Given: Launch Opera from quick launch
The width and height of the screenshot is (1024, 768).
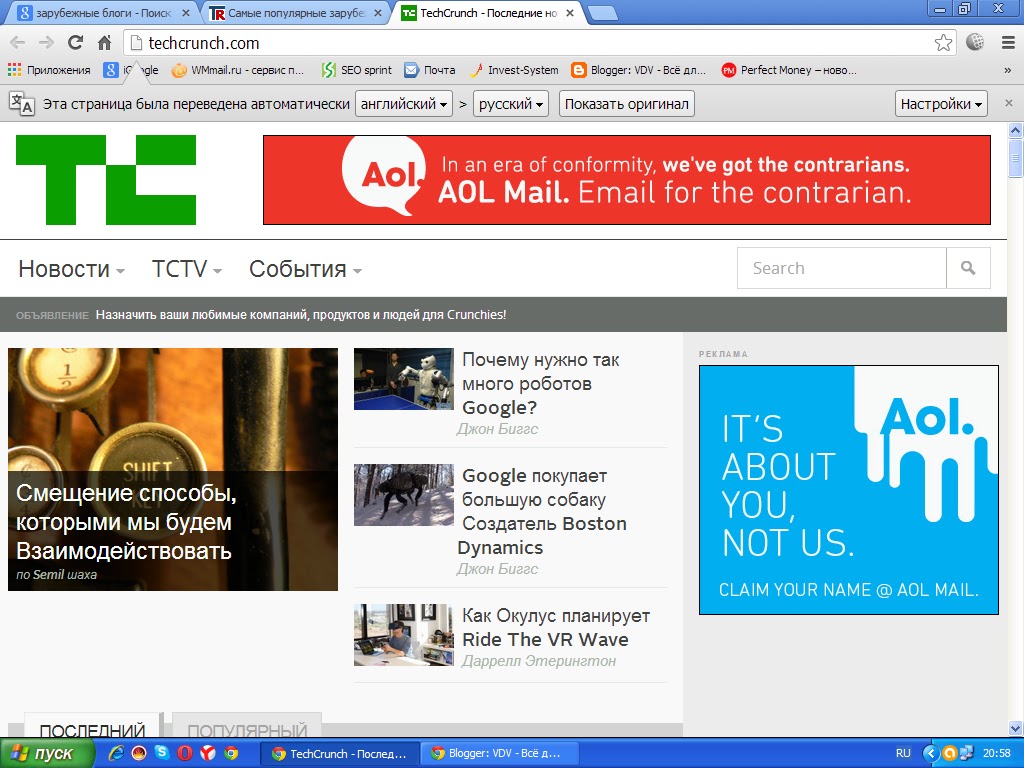Looking at the screenshot, I should 185,753.
